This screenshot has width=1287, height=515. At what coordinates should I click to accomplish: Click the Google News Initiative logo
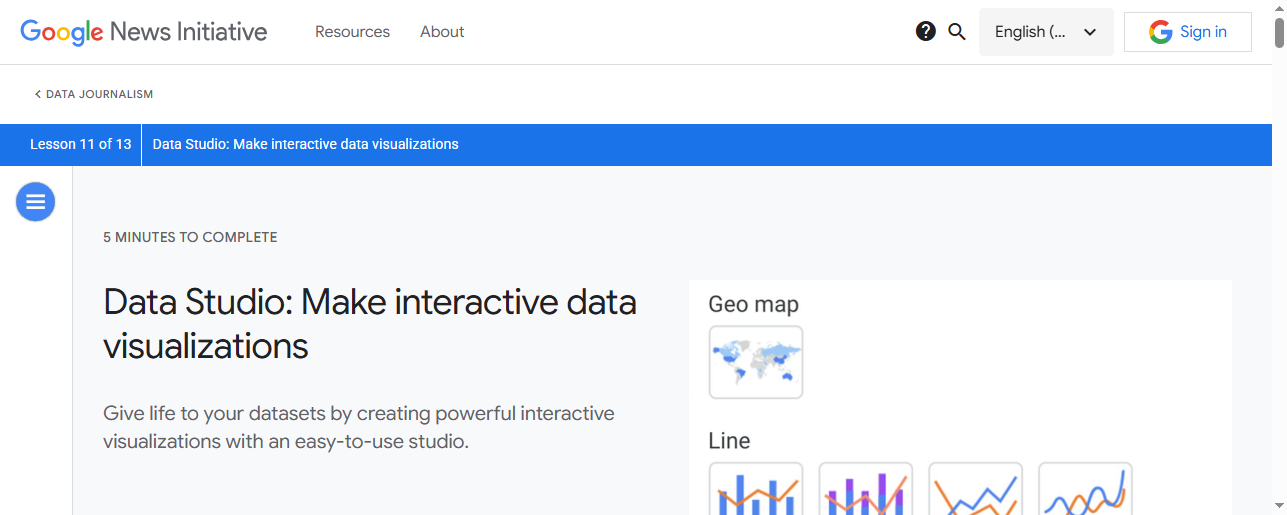click(144, 32)
